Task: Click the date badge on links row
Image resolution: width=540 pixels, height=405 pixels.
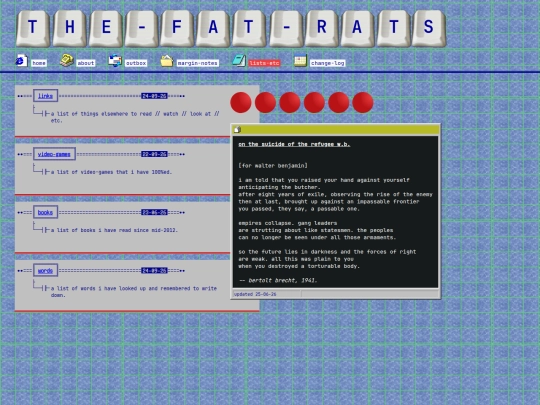Action: coord(154,96)
